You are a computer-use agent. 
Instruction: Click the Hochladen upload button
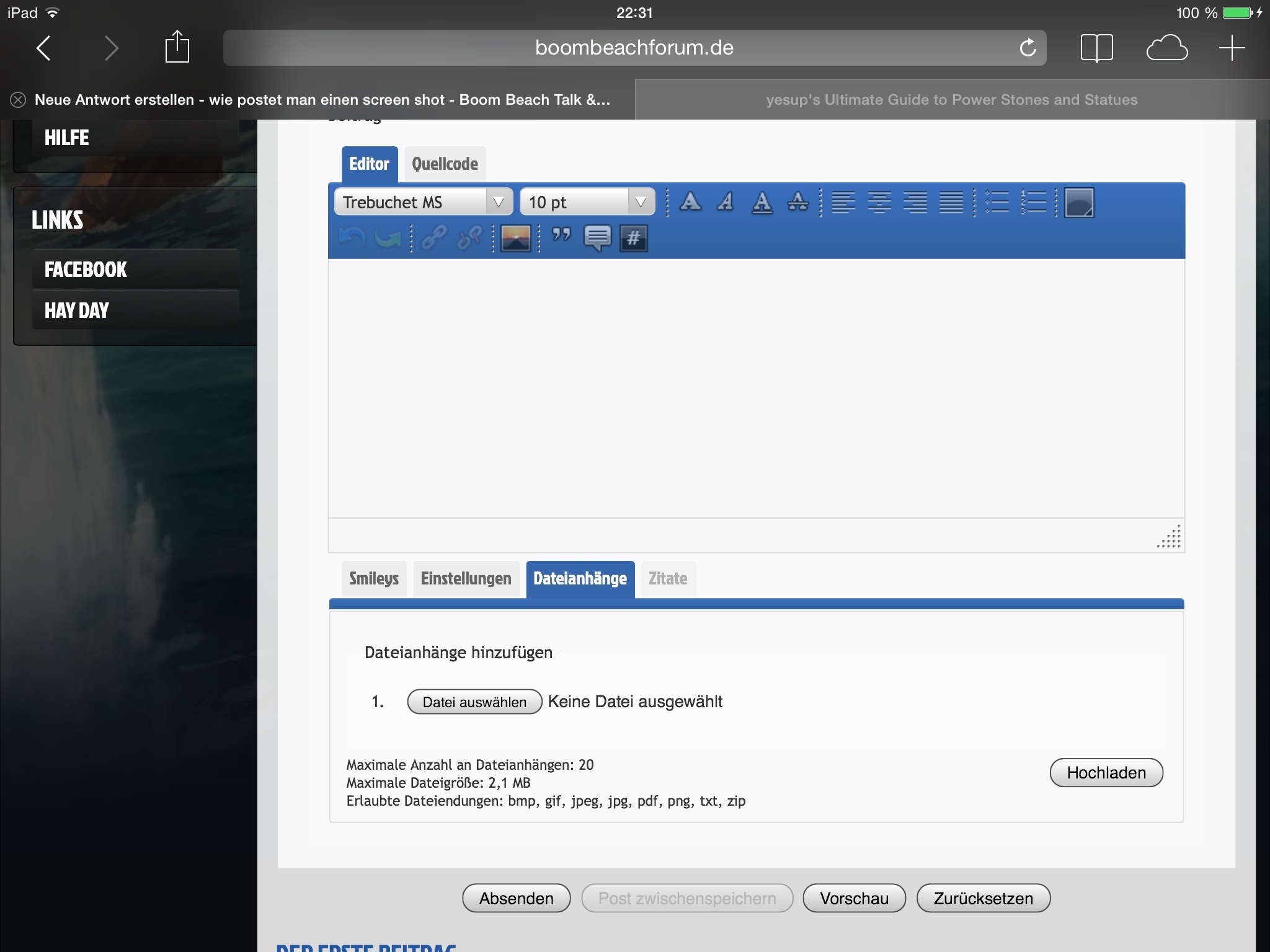point(1106,773)
